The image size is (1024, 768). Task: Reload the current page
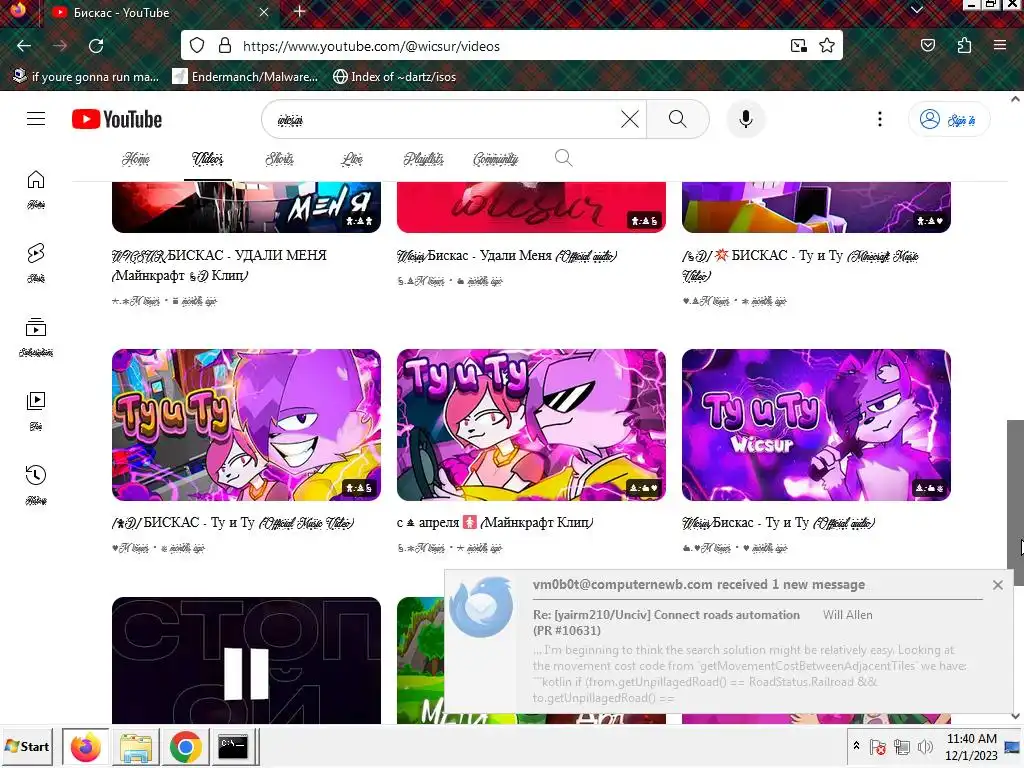pyautogui.click(x=96, y=46)
